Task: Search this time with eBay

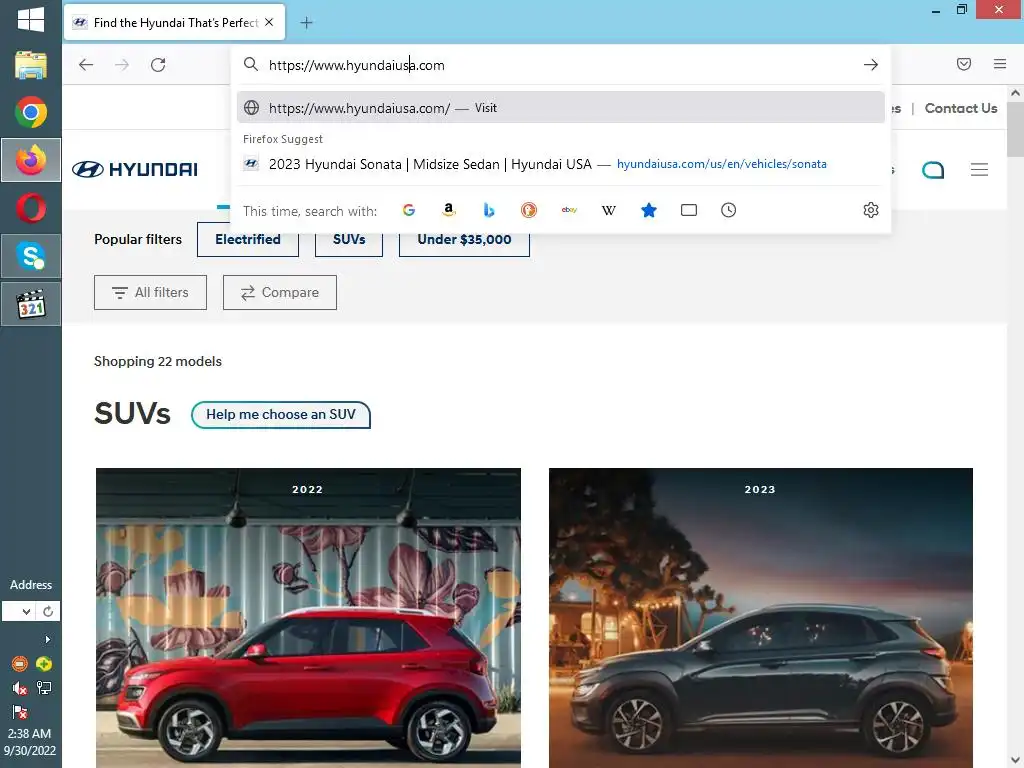Action: (569, 210)
